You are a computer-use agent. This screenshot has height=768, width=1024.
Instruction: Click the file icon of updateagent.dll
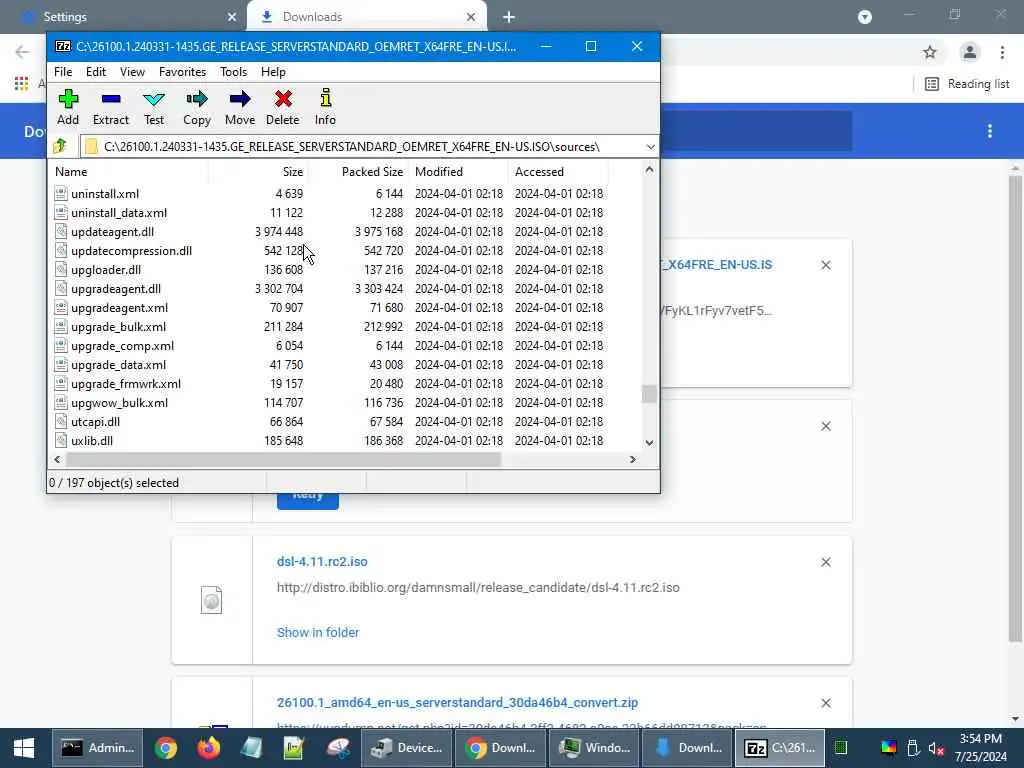coord(61,231)
